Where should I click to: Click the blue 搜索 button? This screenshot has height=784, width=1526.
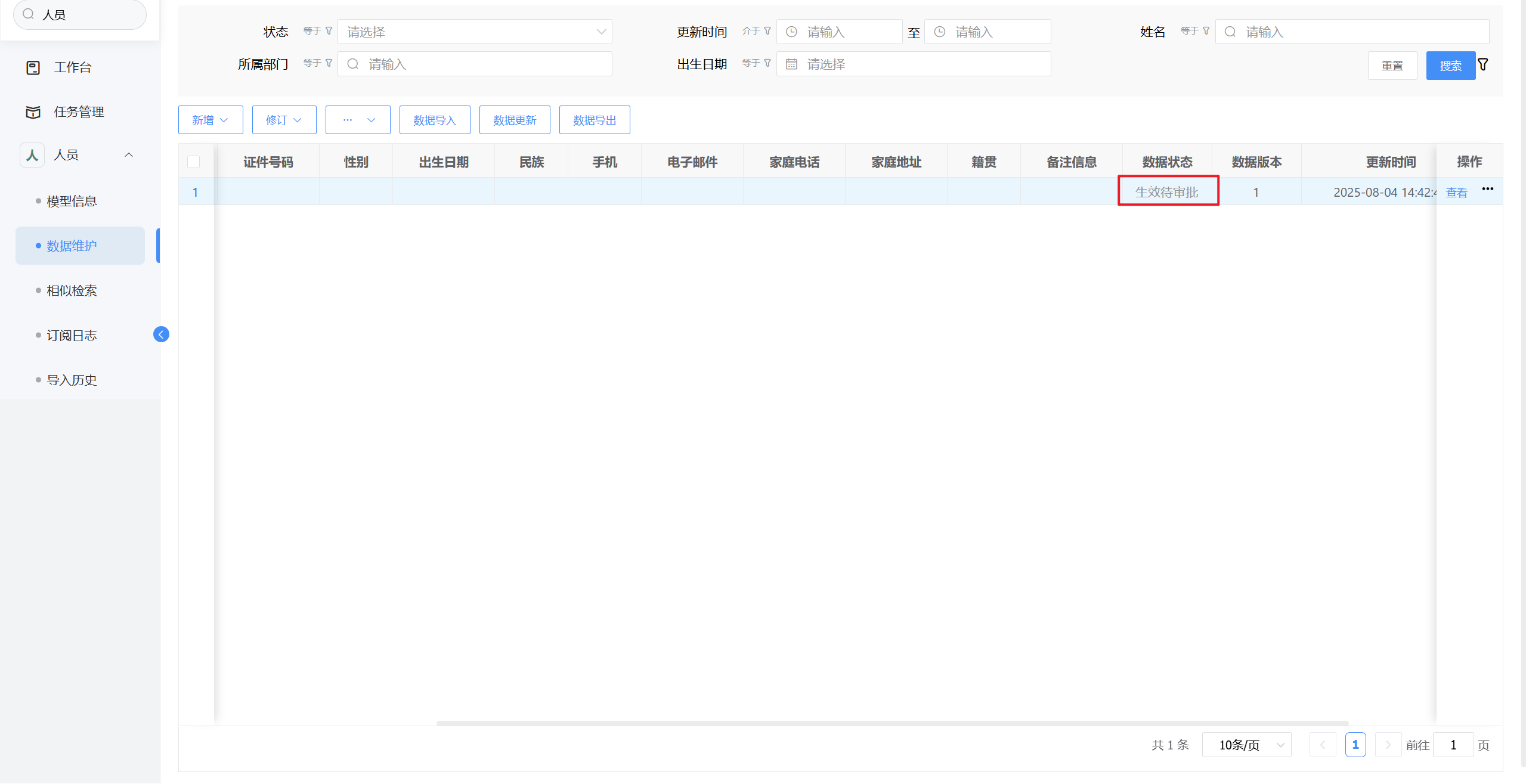coord(1450,66)
